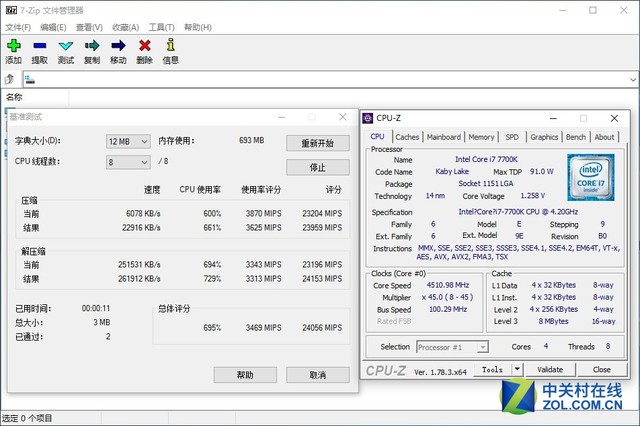640x426 pixels.
Task: Switch to the Memory tab in CPU-Z
Action: click(x=481, y=137)
